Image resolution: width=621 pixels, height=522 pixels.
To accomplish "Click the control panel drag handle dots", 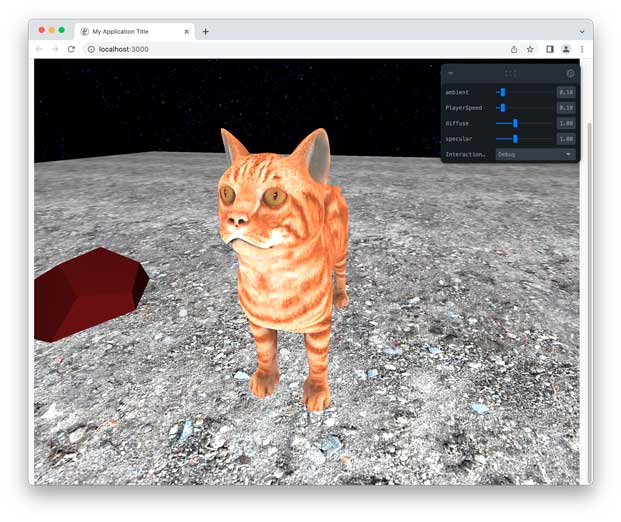I will [x=510, y=74].
